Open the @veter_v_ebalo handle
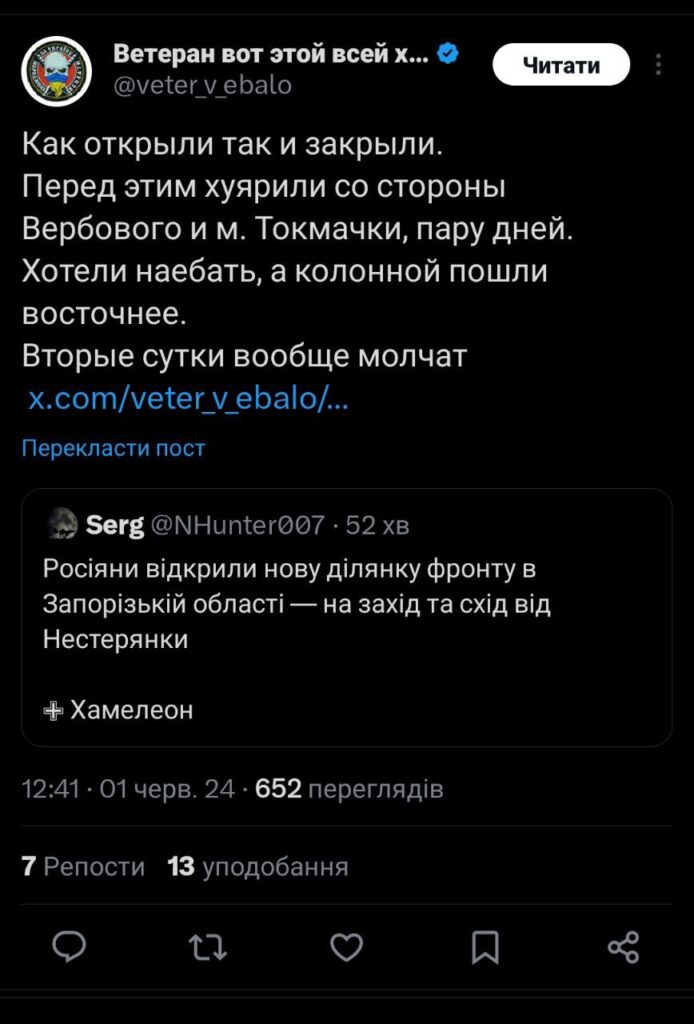This screenshot has width=694, height=1024. (x=202, y=86)
